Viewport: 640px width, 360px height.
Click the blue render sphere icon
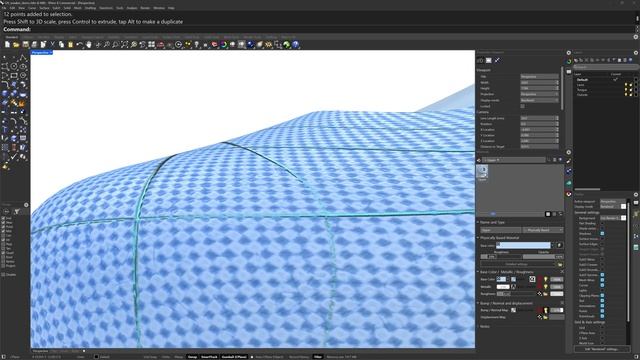pos(251,44)
